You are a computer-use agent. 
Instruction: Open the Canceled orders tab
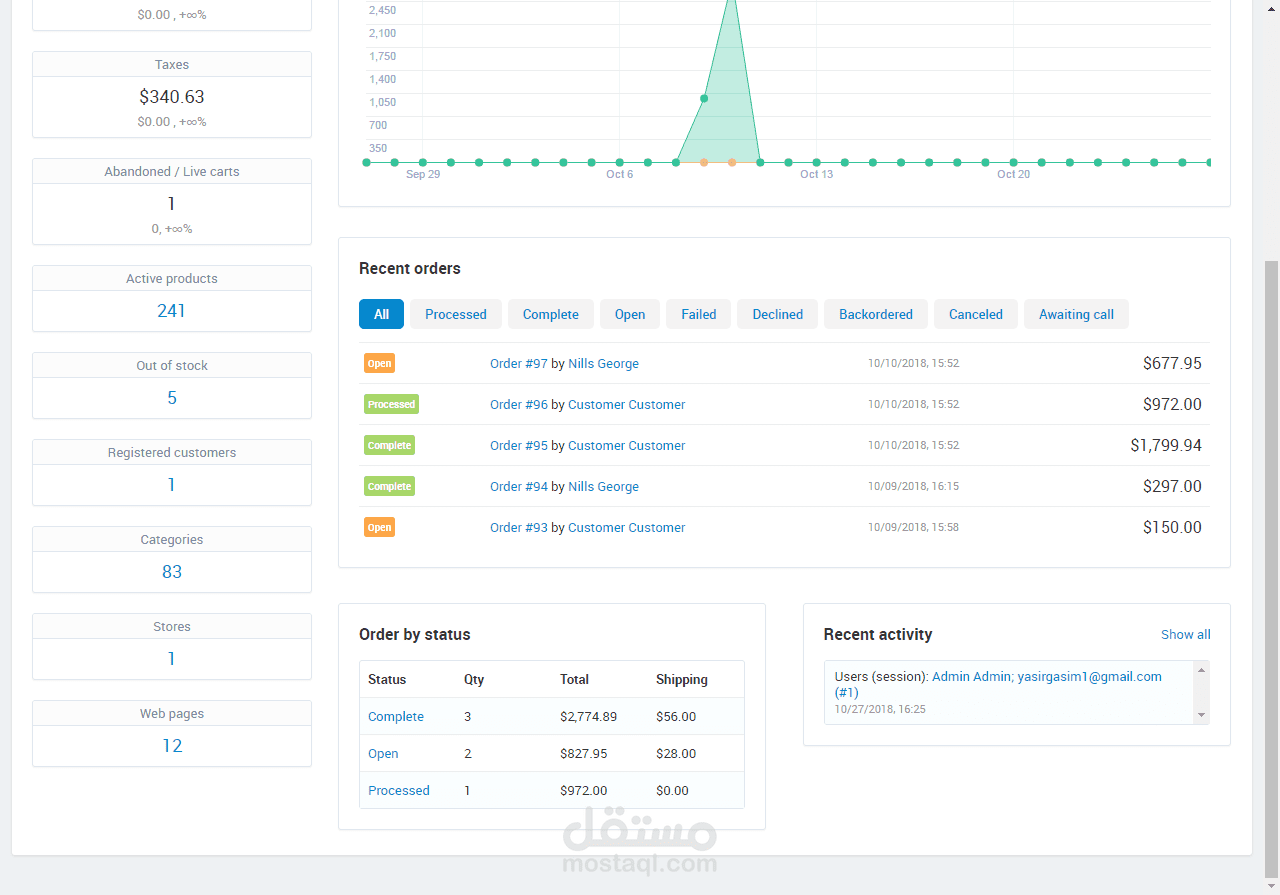pyautogui.click(x=976, y=314)
